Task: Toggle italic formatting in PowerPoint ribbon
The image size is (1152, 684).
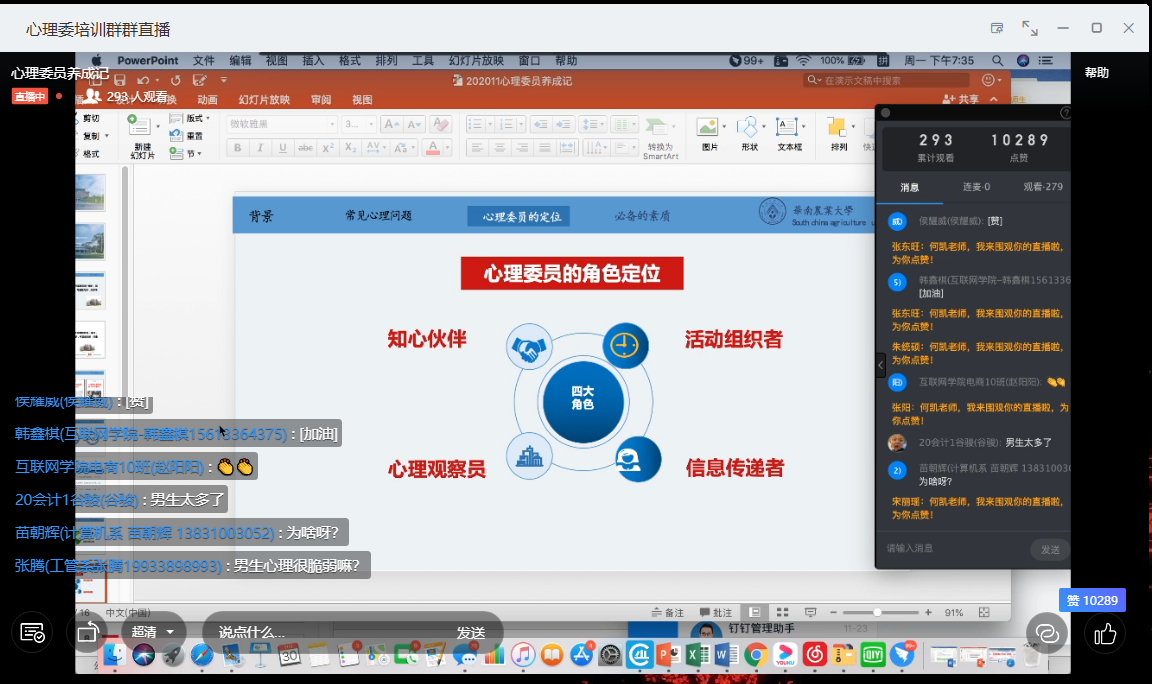Action: [260, 148]
